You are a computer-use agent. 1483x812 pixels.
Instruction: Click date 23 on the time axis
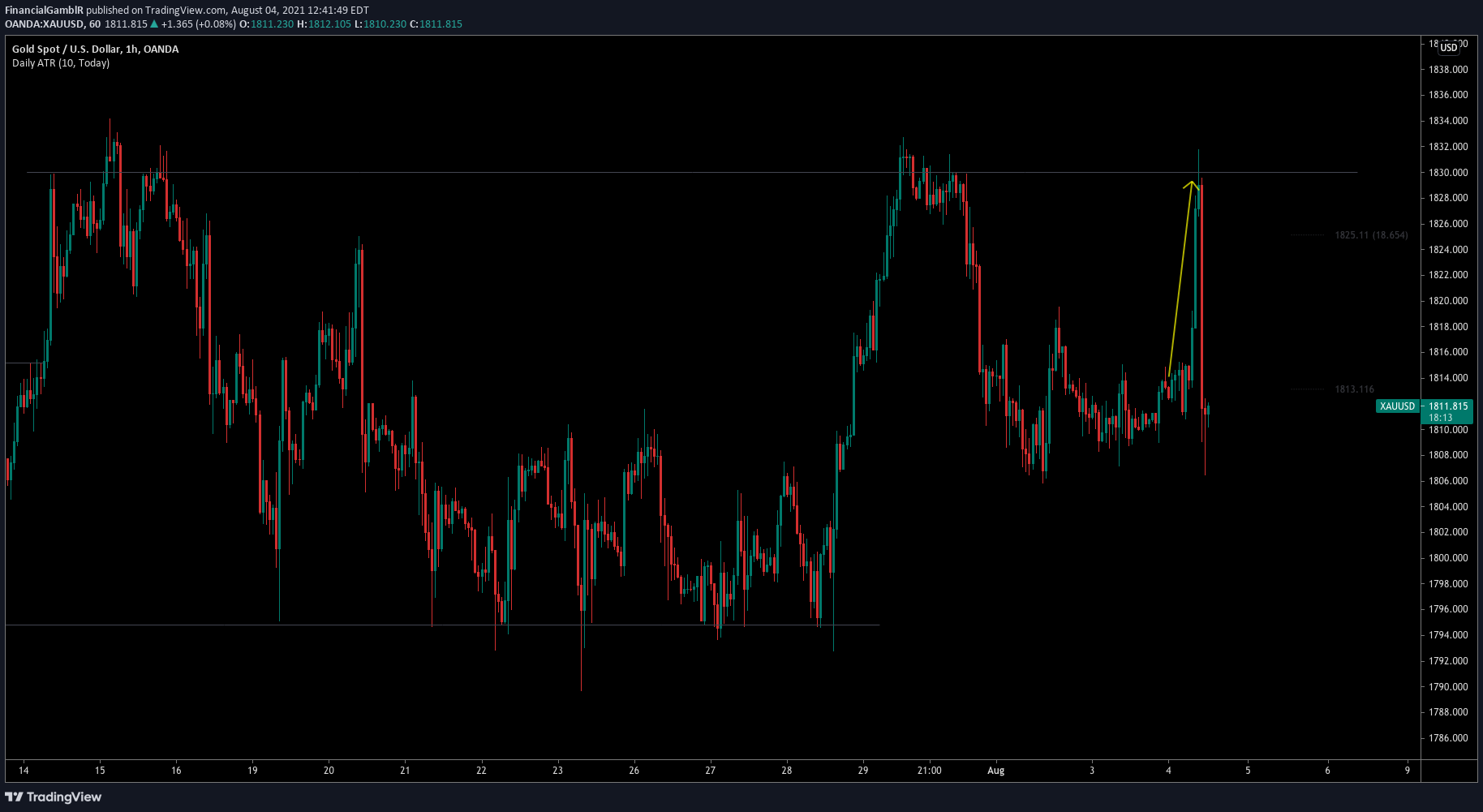[x=557, y=771]
